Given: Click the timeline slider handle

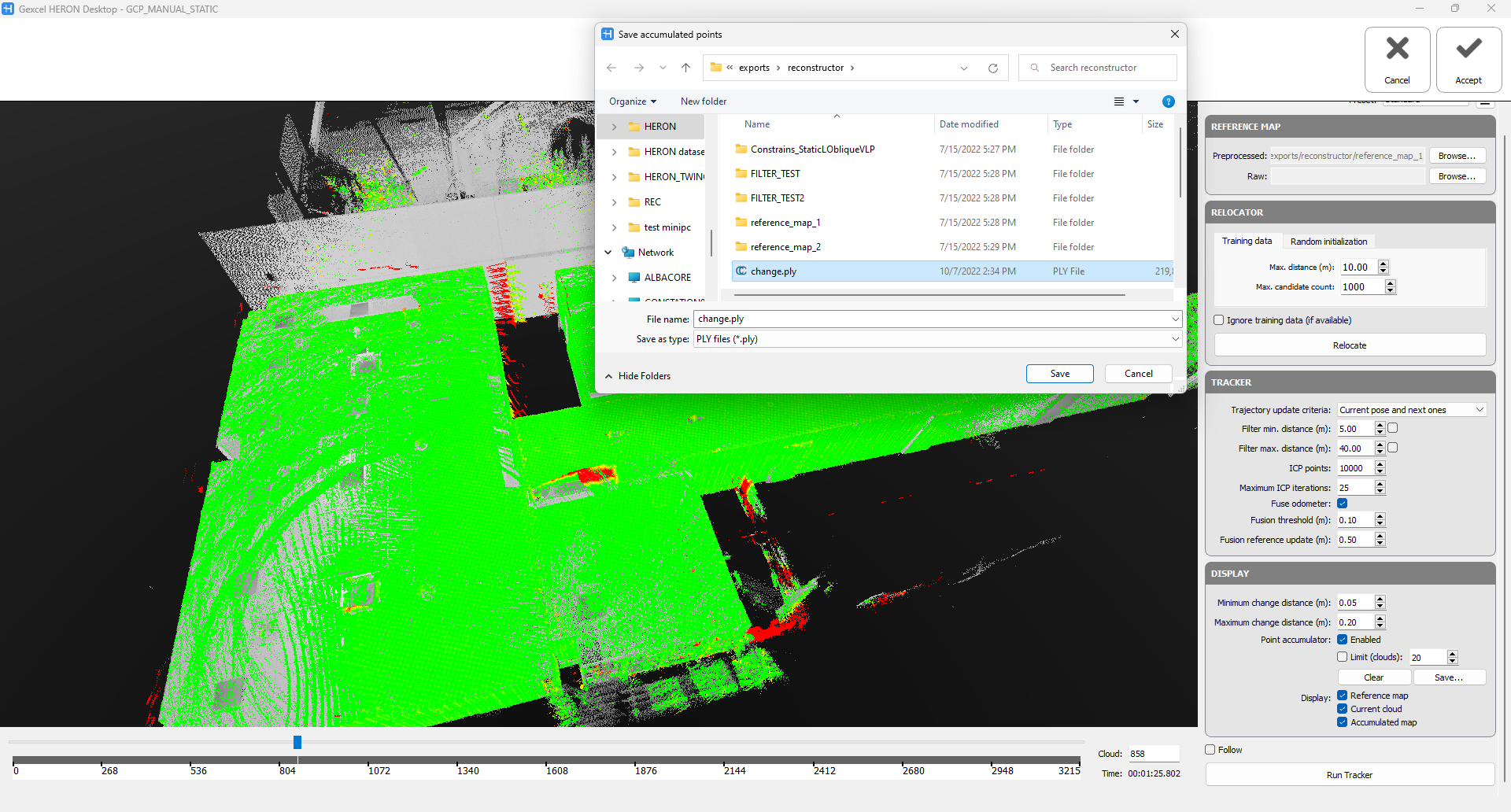Looking at the screenshot, I should (297, 742).
